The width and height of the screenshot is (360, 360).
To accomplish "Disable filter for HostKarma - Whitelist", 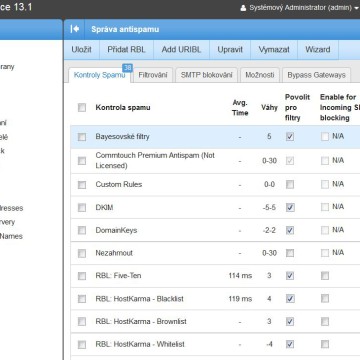I will (x=290, y=344).
